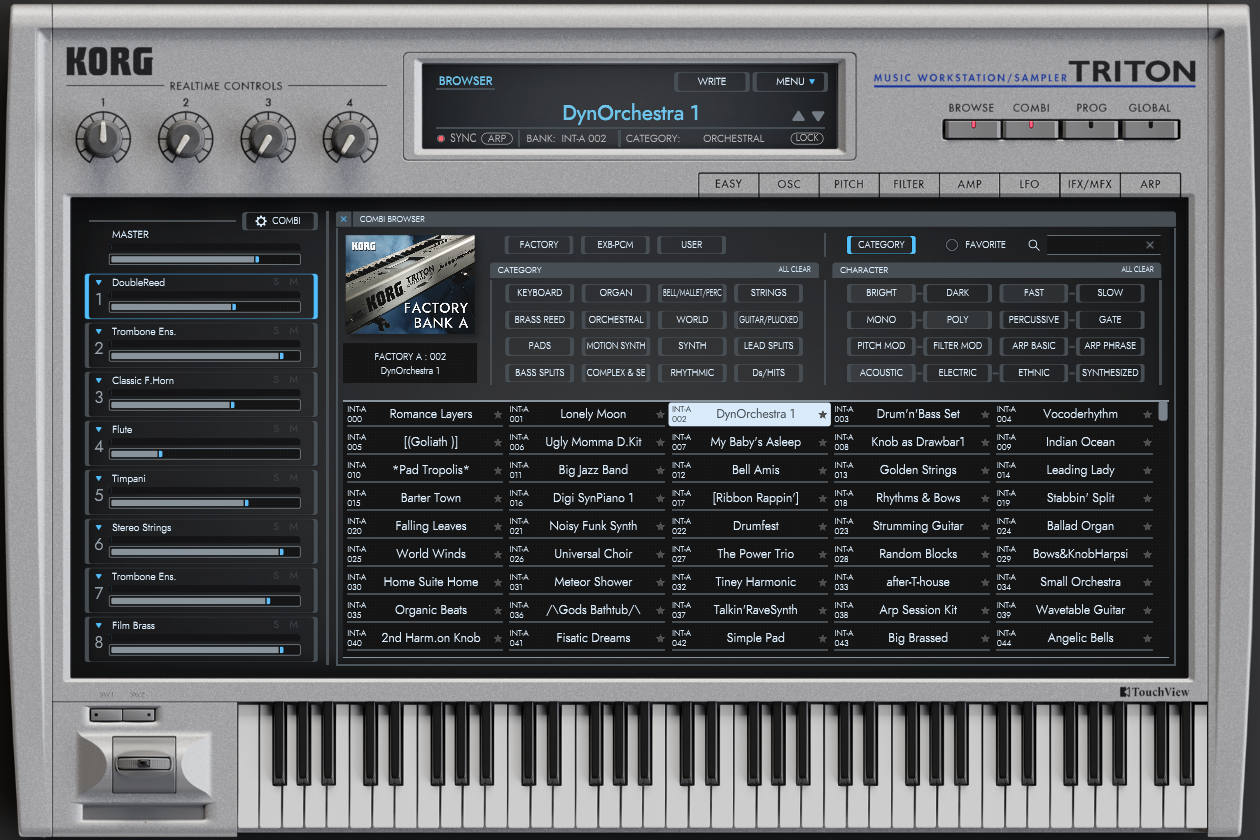Viewport: 1260px width, 840px height.
Task: Click the MASTER volume slider
Action: click(205, 258)
